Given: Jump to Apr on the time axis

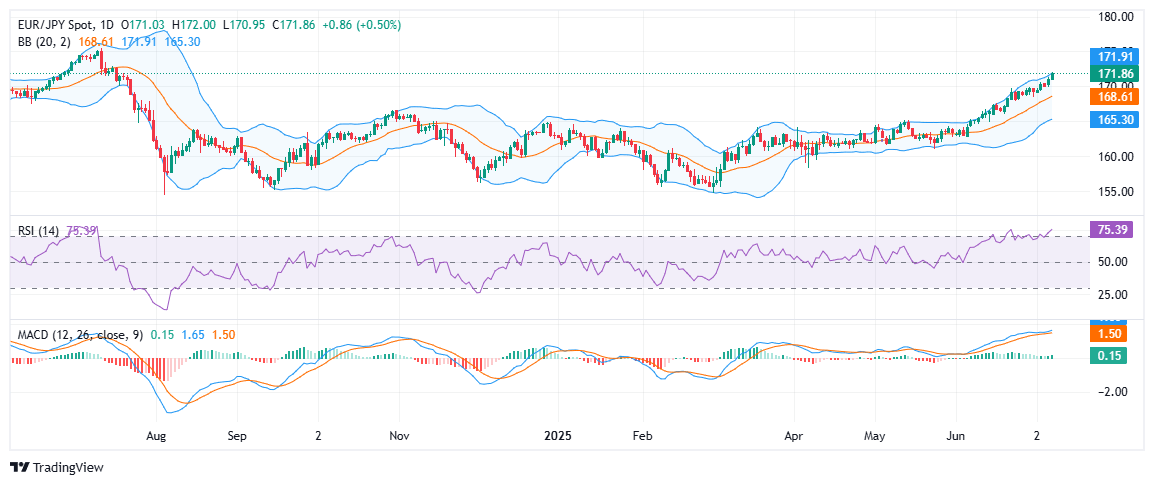Looking at the screenshot, I should 794,437.
